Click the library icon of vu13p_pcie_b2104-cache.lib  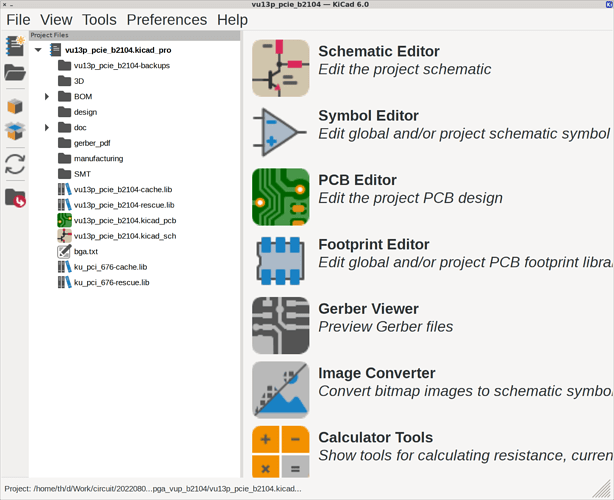pos(65,190)
